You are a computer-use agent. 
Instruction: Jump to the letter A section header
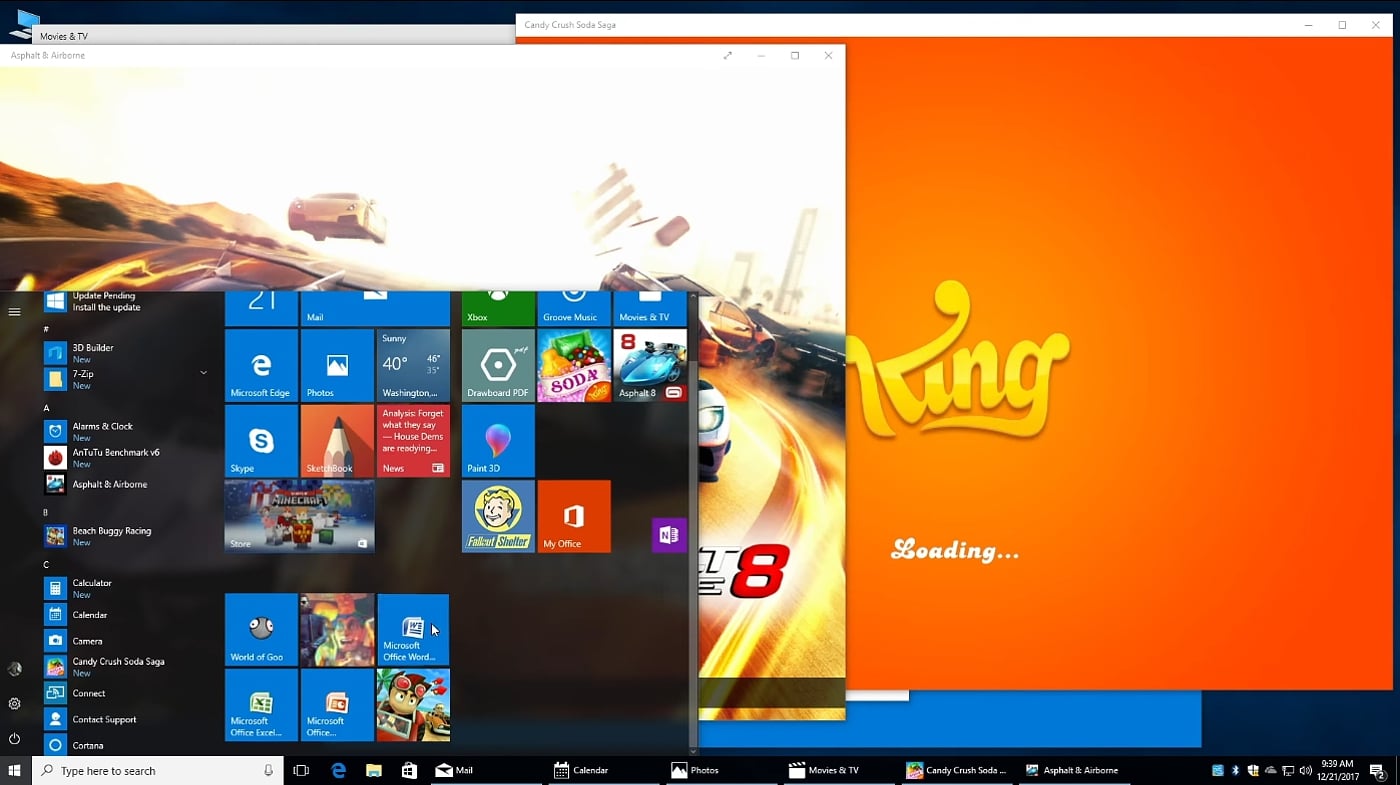point(46,408)
